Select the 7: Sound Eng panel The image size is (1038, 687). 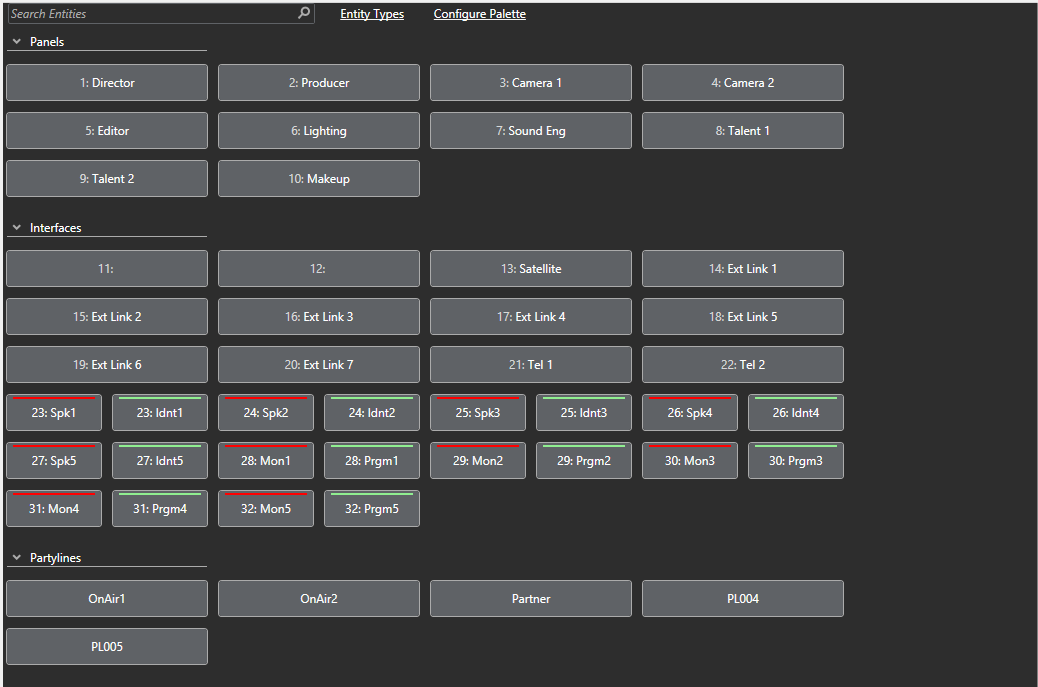[x=531, y=131]
